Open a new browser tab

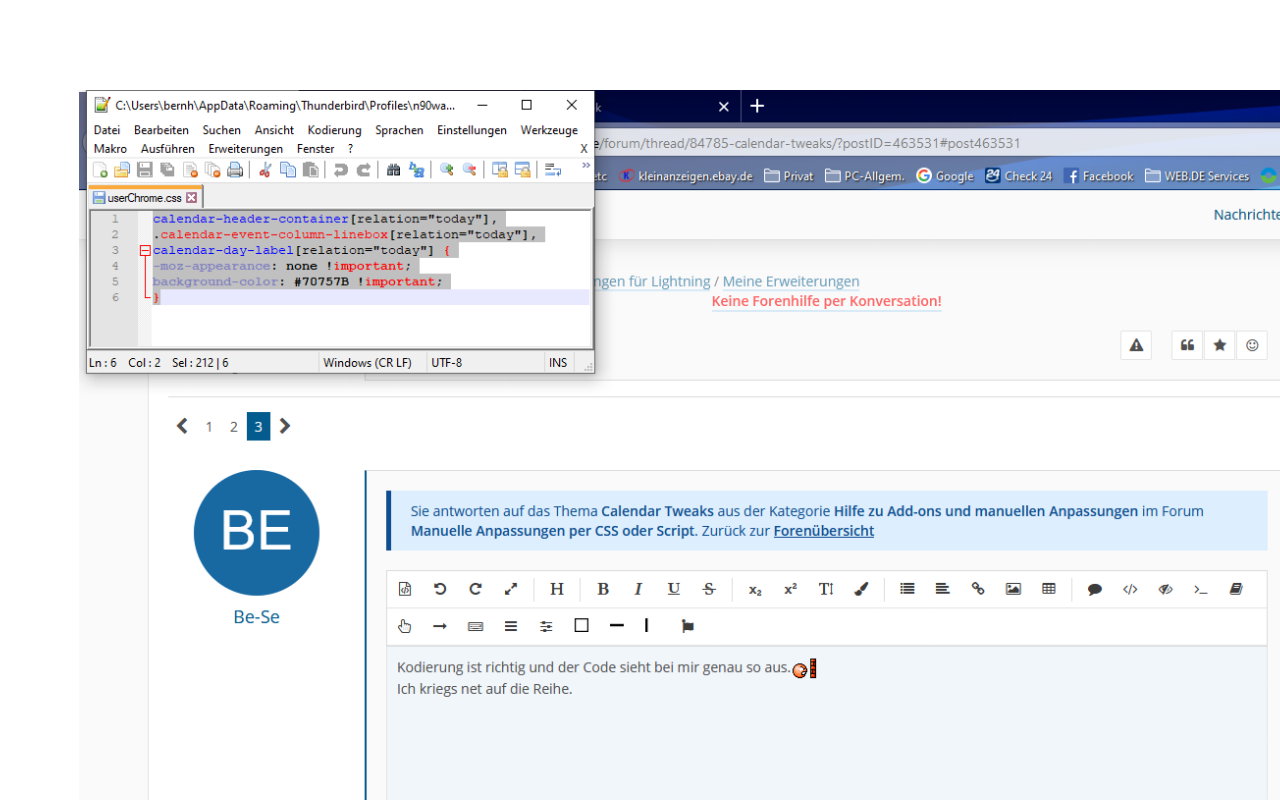757,106
